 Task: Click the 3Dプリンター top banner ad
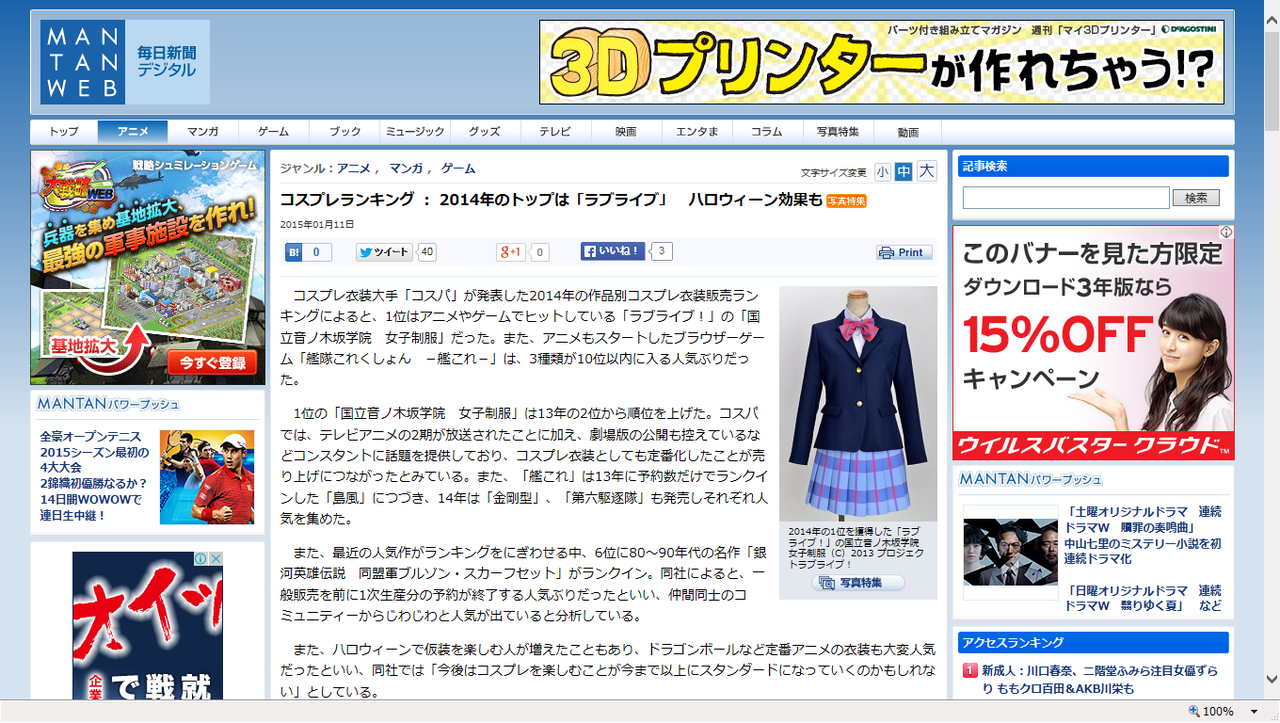coord(882,62)
